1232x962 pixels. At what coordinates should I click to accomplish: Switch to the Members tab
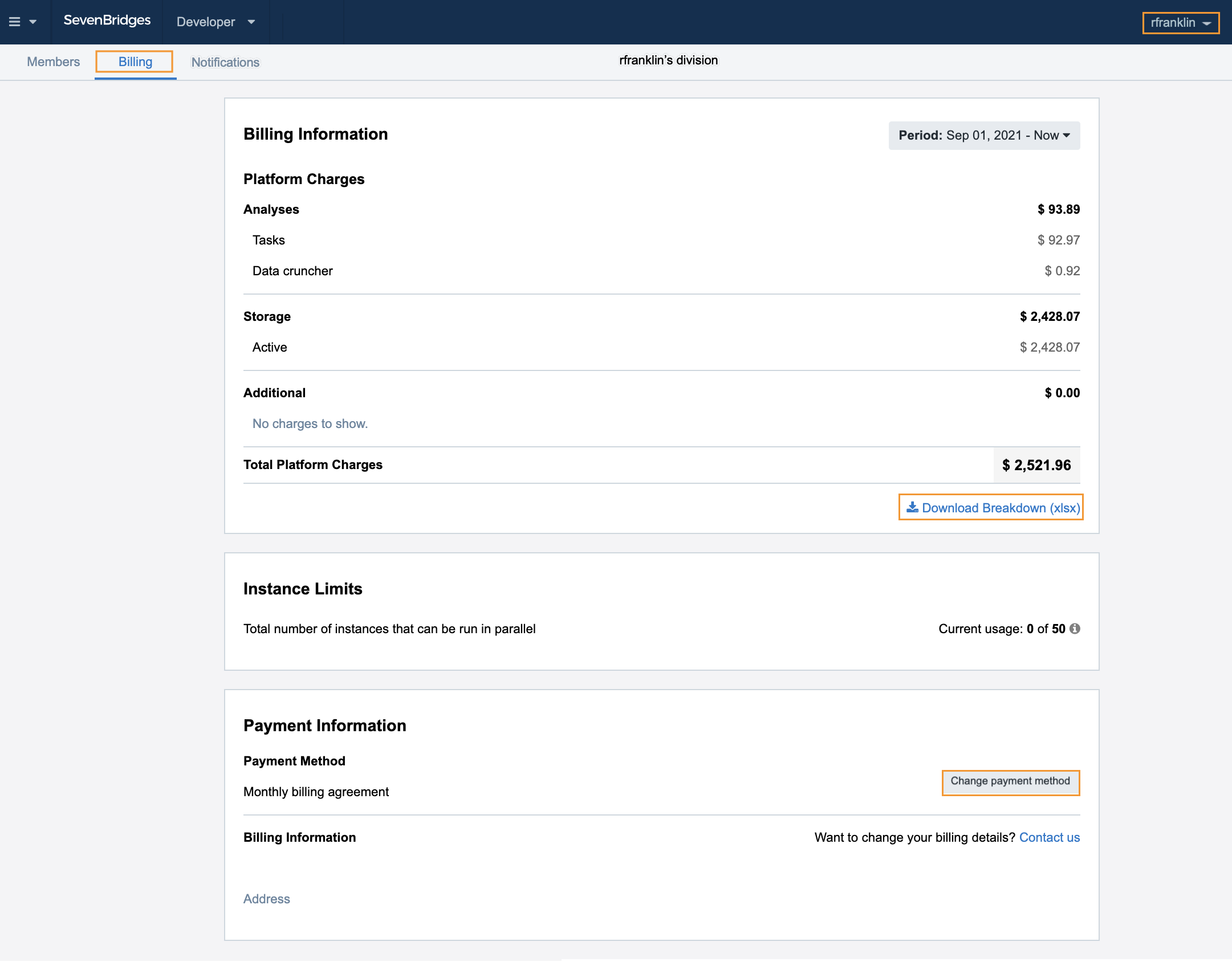(x=54, y=62)
